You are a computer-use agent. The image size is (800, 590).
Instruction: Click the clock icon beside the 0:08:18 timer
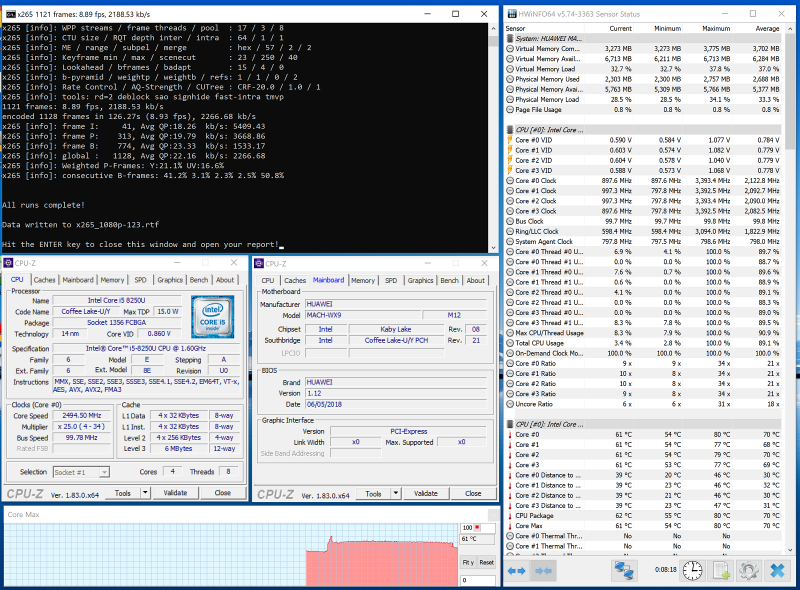[692, 571]
